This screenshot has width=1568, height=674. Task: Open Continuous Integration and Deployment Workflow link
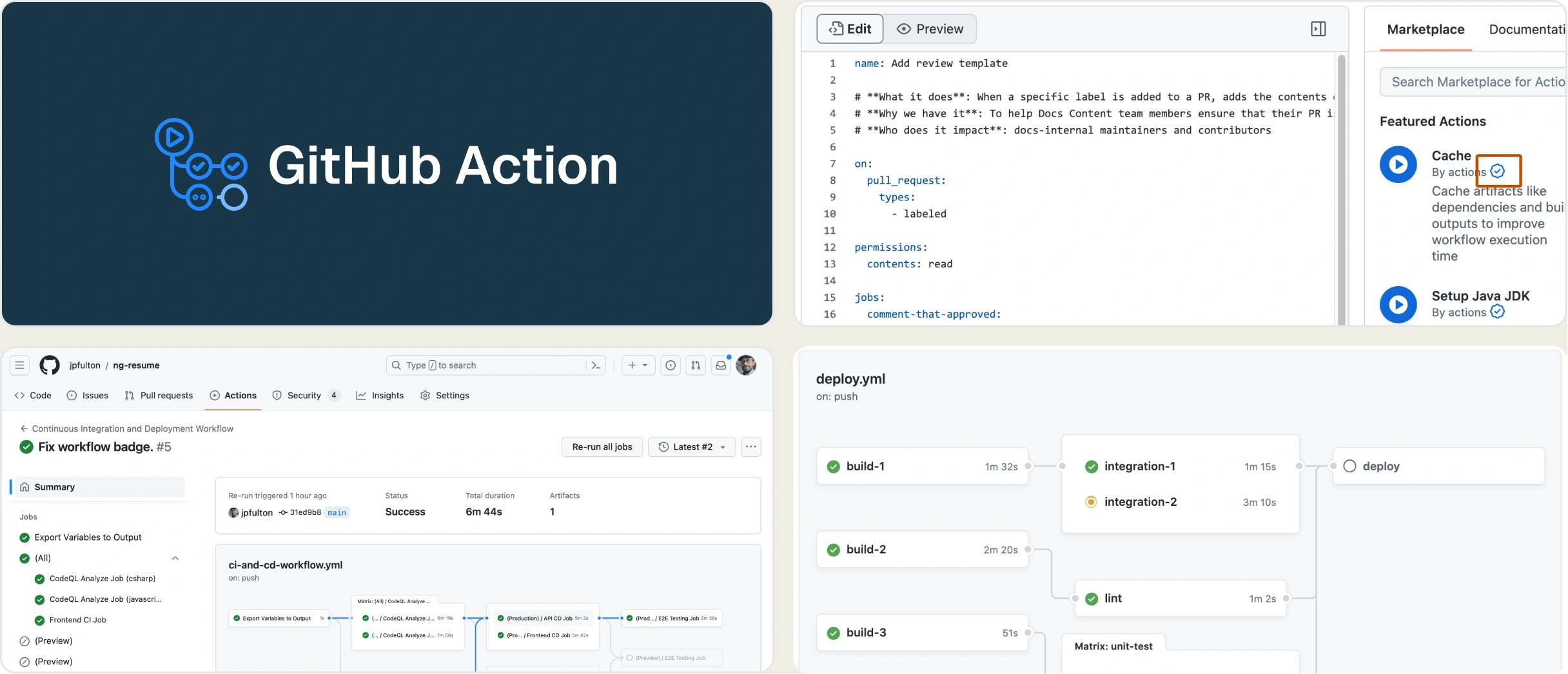coord(133,428)
